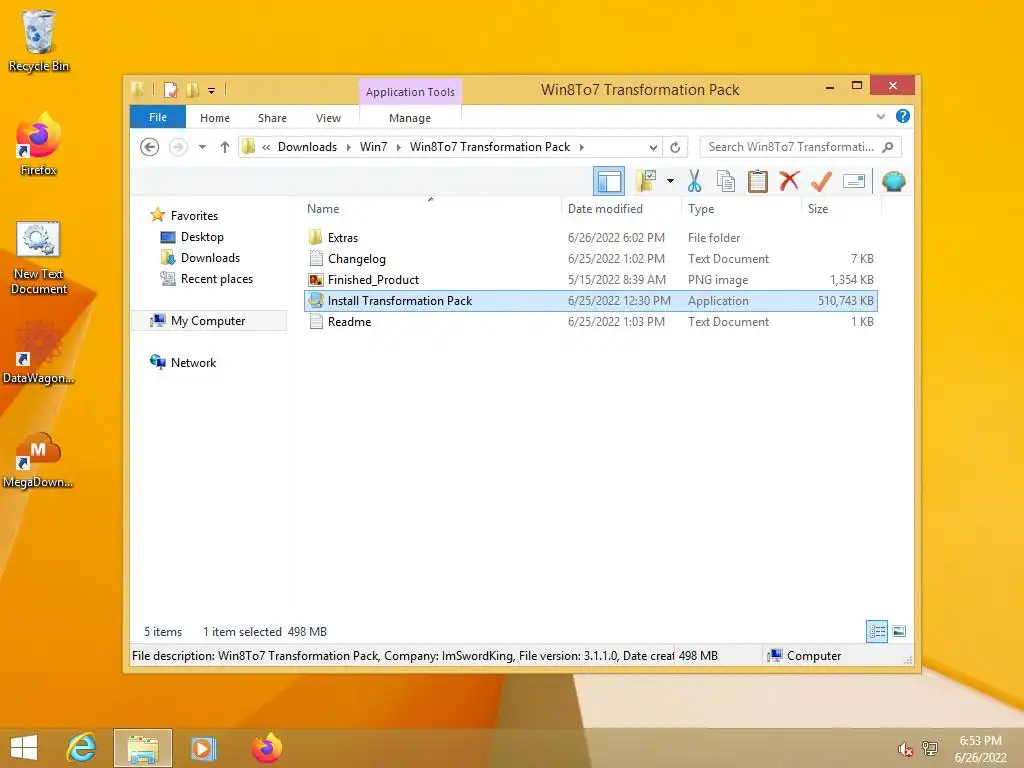Sort by the Size column header
Screen dimensions: 1024x768
pos(841,209)
